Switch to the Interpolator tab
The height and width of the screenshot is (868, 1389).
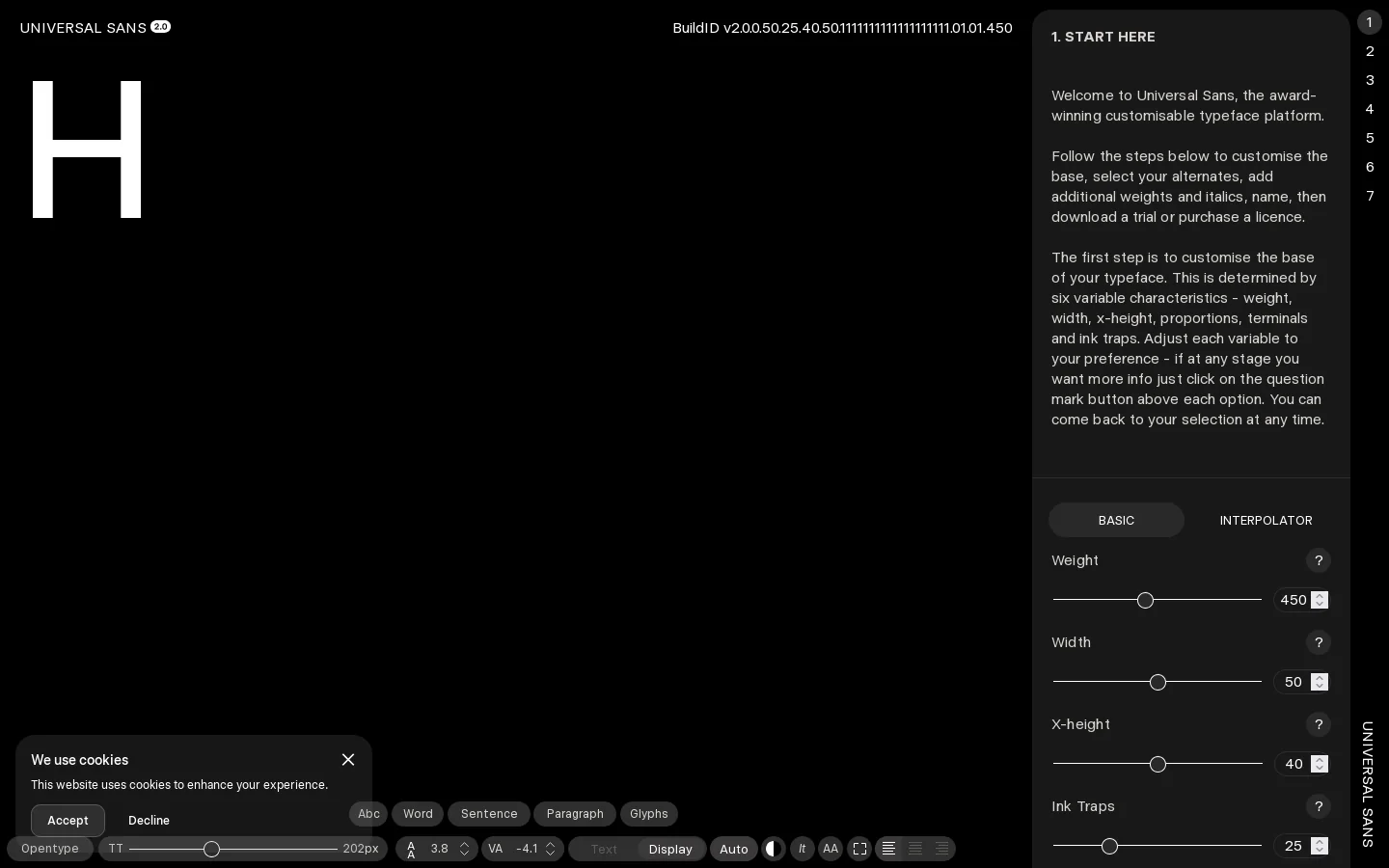(1266, 520)
